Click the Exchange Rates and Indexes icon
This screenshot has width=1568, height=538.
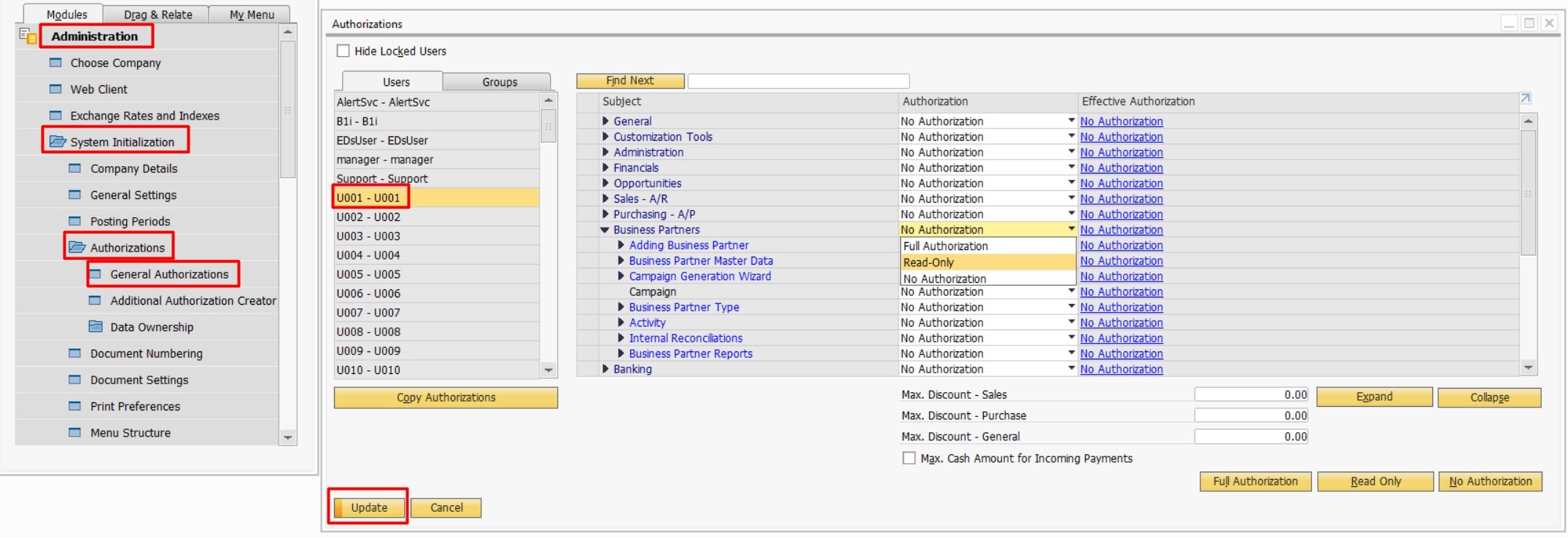click(x=55, y=115)
